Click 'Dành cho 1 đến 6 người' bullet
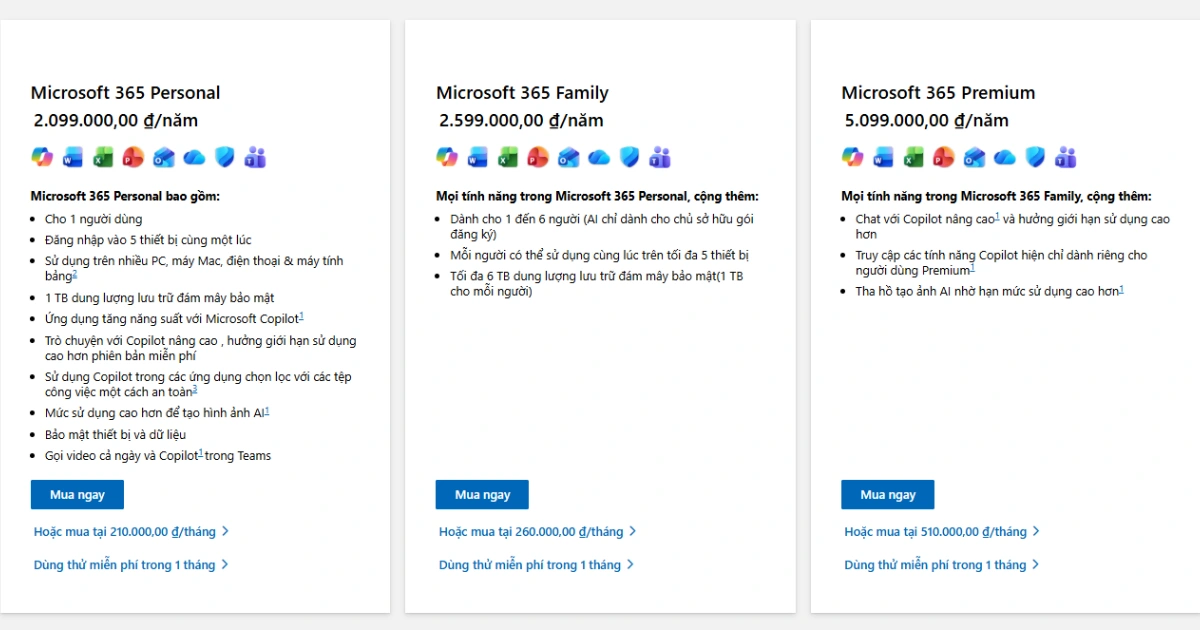 click(x=602, y=226)
